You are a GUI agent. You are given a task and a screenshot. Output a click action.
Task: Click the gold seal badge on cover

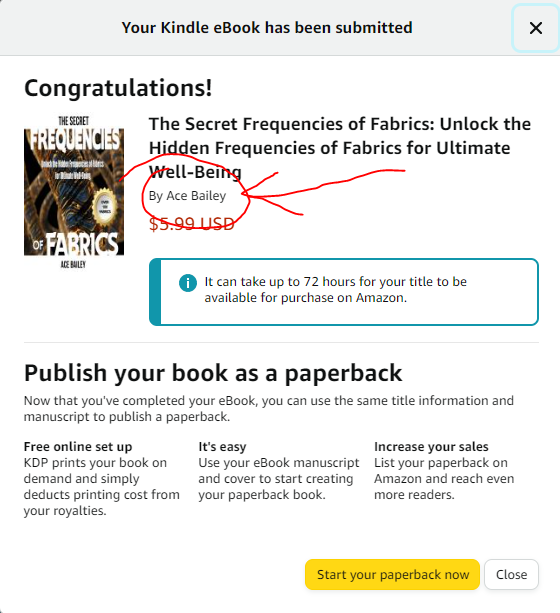pos(104,206)
